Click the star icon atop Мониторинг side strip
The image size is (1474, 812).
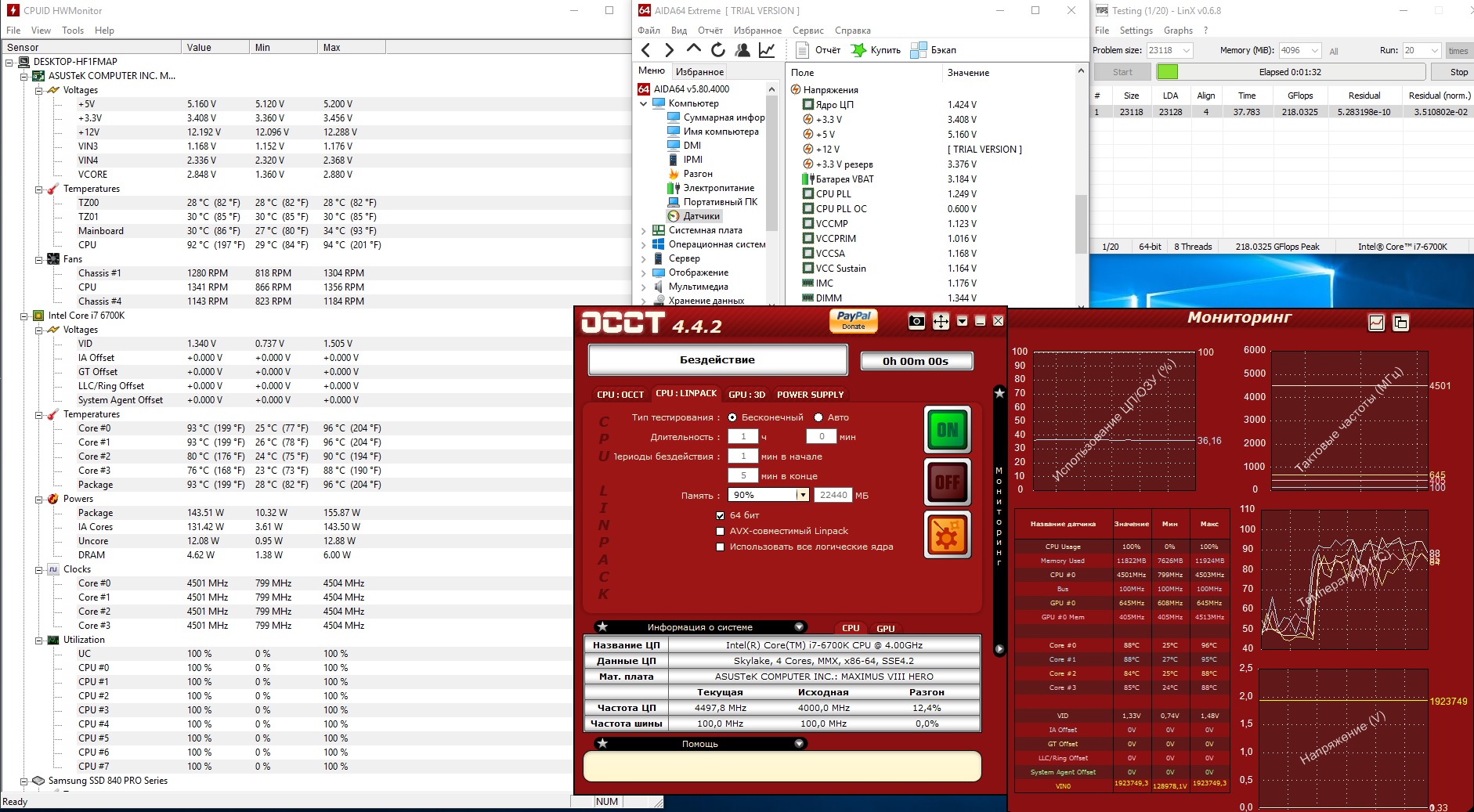(x=999, y=393)
